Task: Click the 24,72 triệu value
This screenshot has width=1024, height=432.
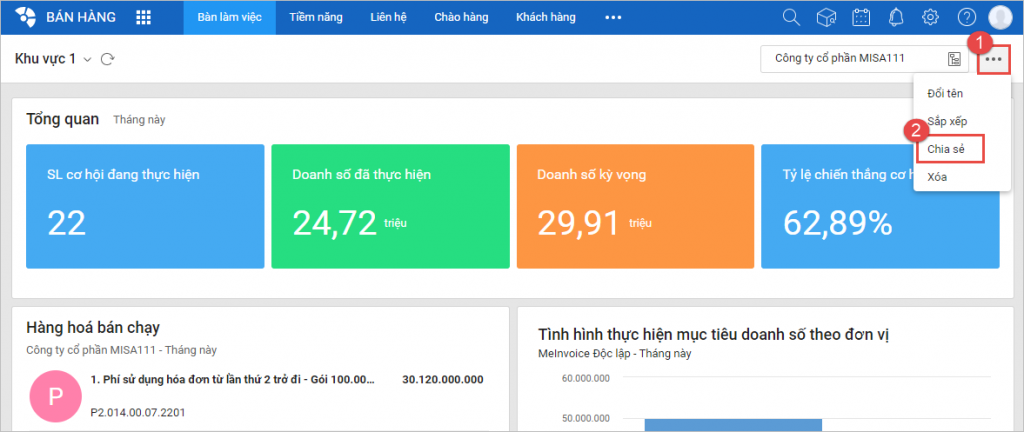Action: click(349, 223)
